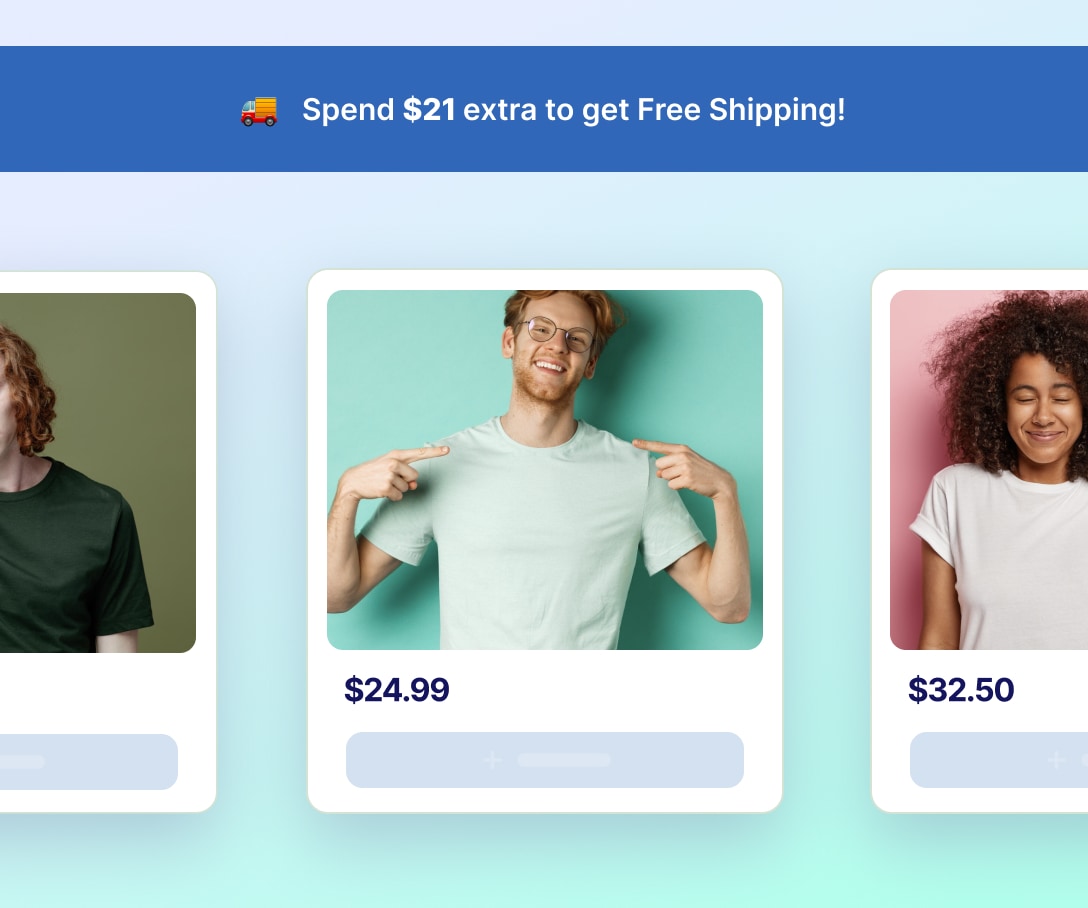Click the add-to-cart button on the $24.99 product
The height and width of the screenshot is (908, 1088).
[545, 760]
